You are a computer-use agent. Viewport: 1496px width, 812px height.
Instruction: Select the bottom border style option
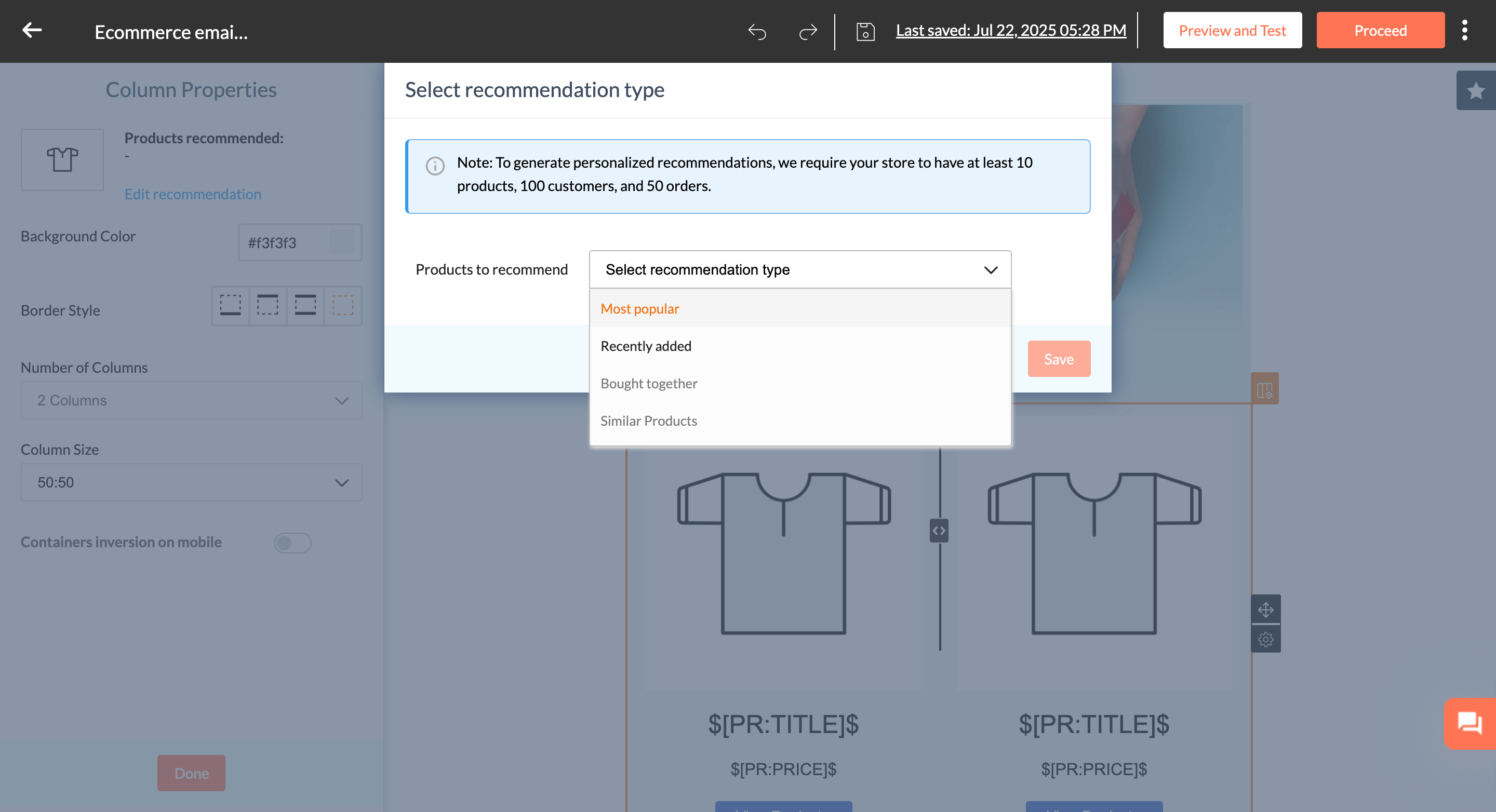tap(231, 305)
